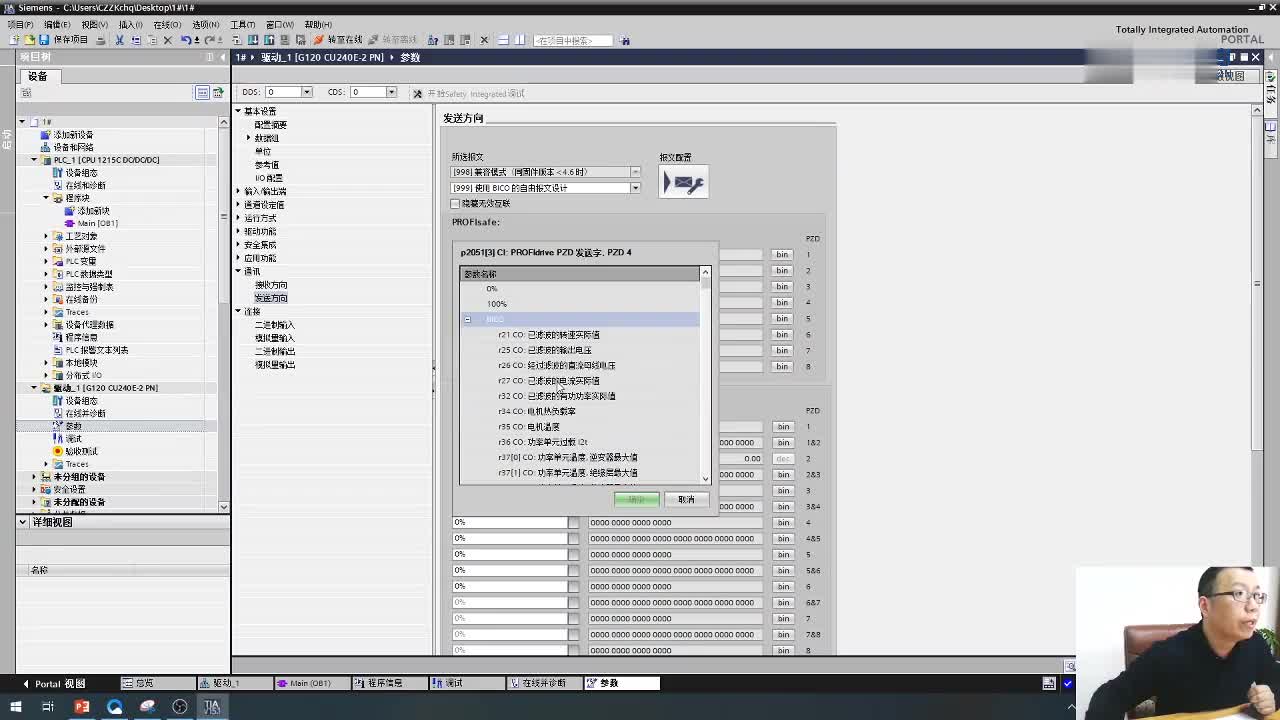Click the bin button for send PZD 1
Image resolution: width=1280 pixels, height=720 pixels.
782,255
